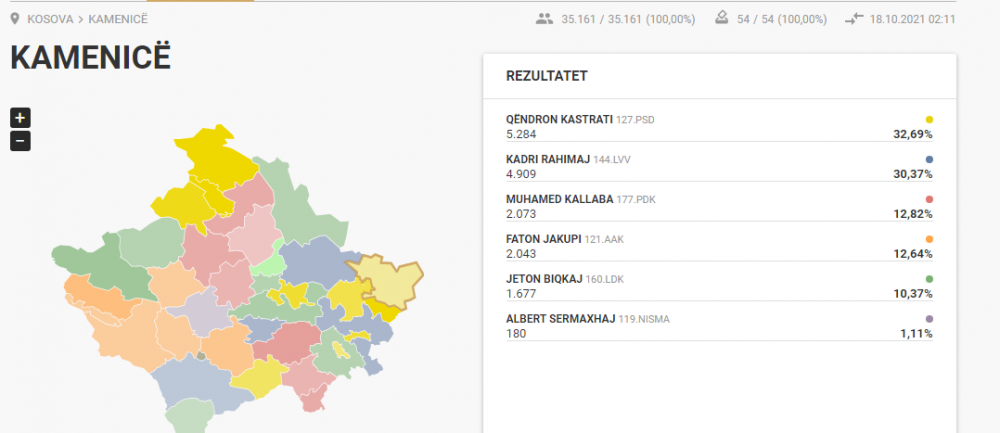Select Kadri Rahimaj result row

click(719, 167)
